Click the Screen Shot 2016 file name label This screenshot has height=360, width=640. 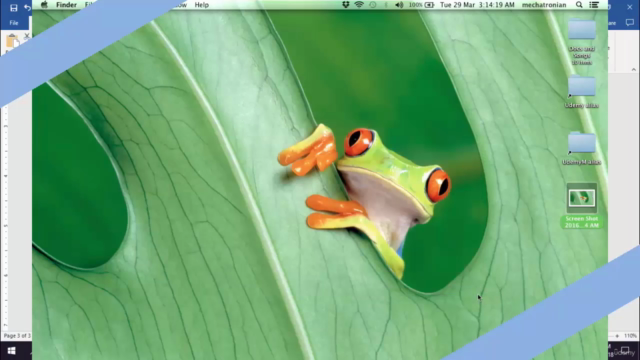tap(582, 222)
